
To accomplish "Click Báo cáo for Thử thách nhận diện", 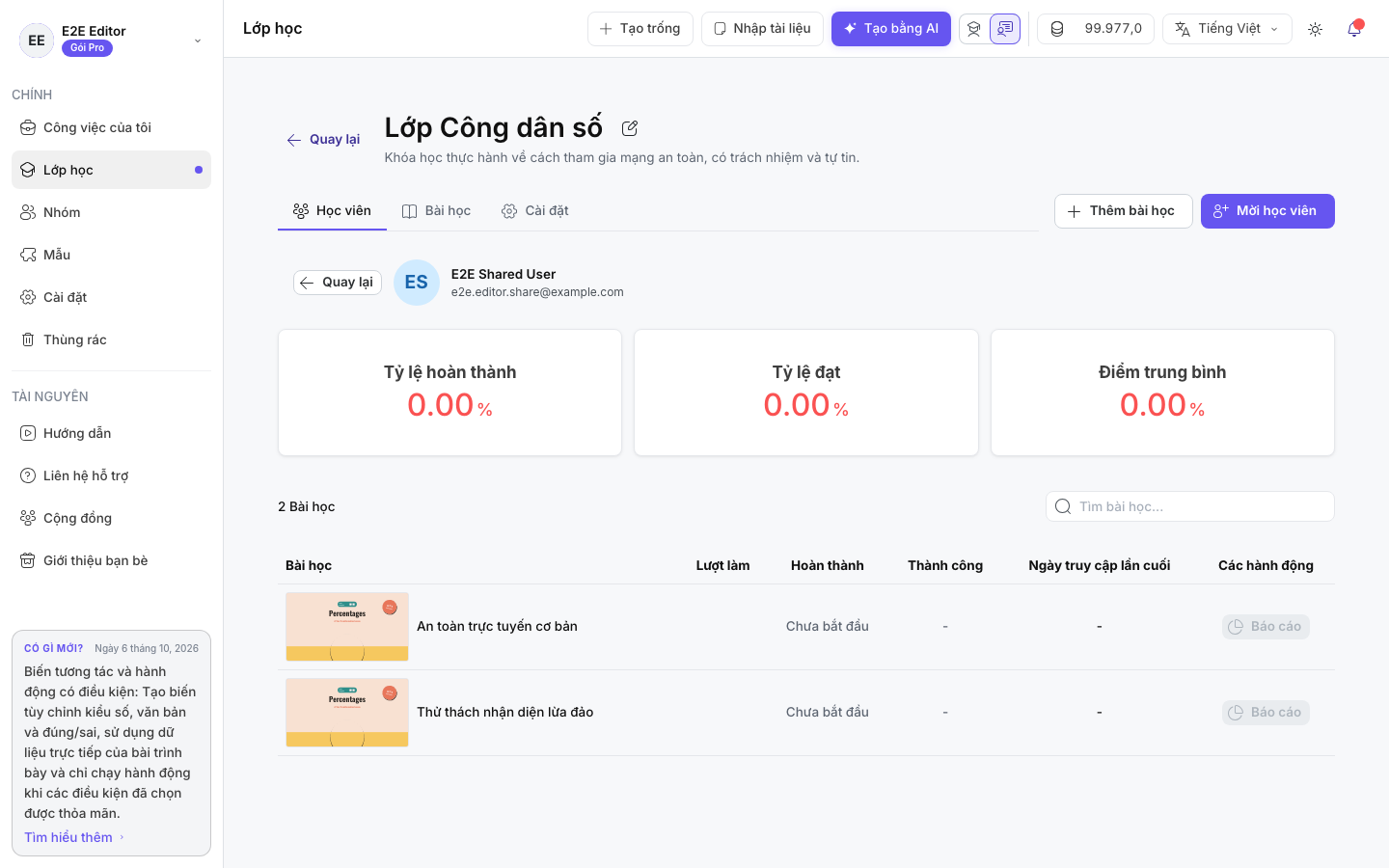I will coord(1266,713).
